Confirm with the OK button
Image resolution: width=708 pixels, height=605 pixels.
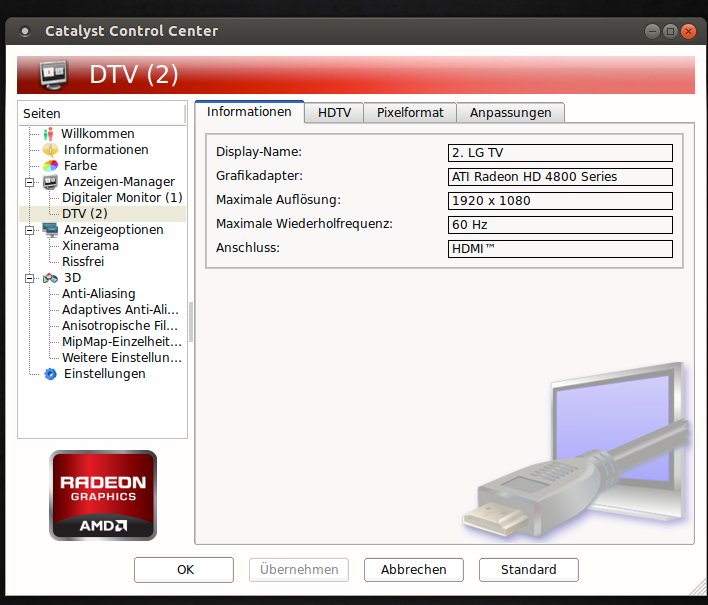pos(184,570)
